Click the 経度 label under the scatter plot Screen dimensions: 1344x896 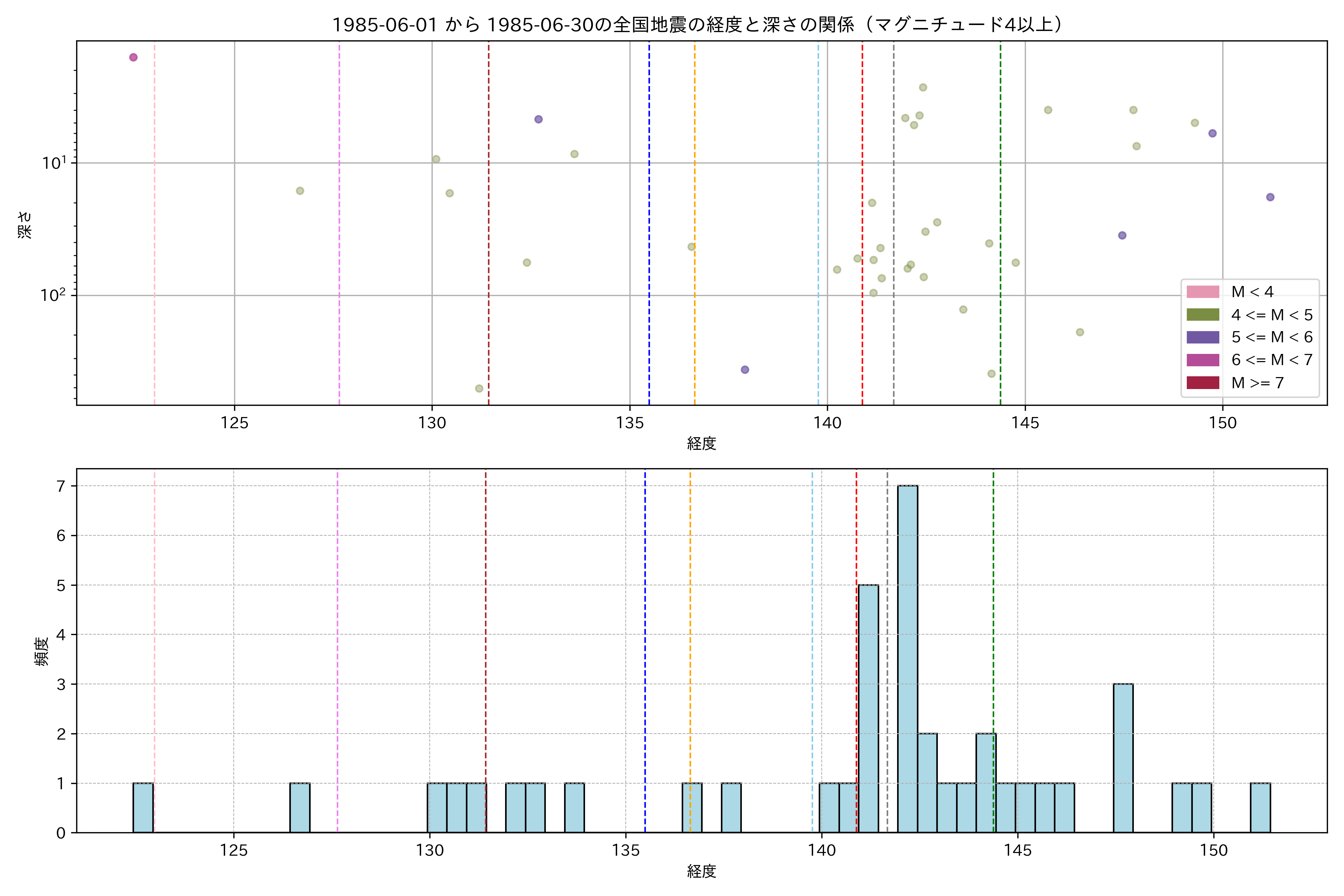(x=701, y=443)
